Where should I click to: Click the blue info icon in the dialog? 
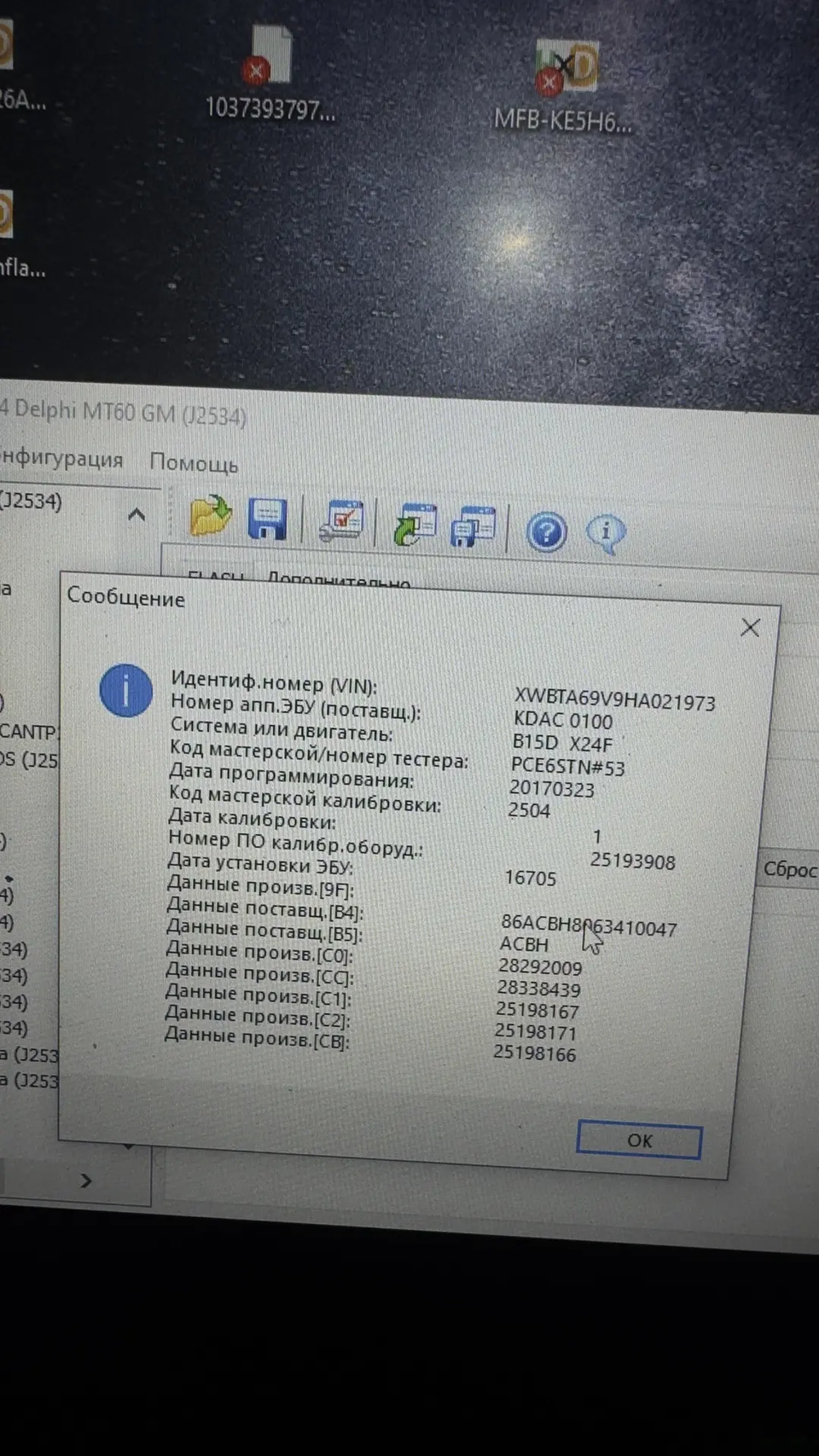tap(125, 691)
